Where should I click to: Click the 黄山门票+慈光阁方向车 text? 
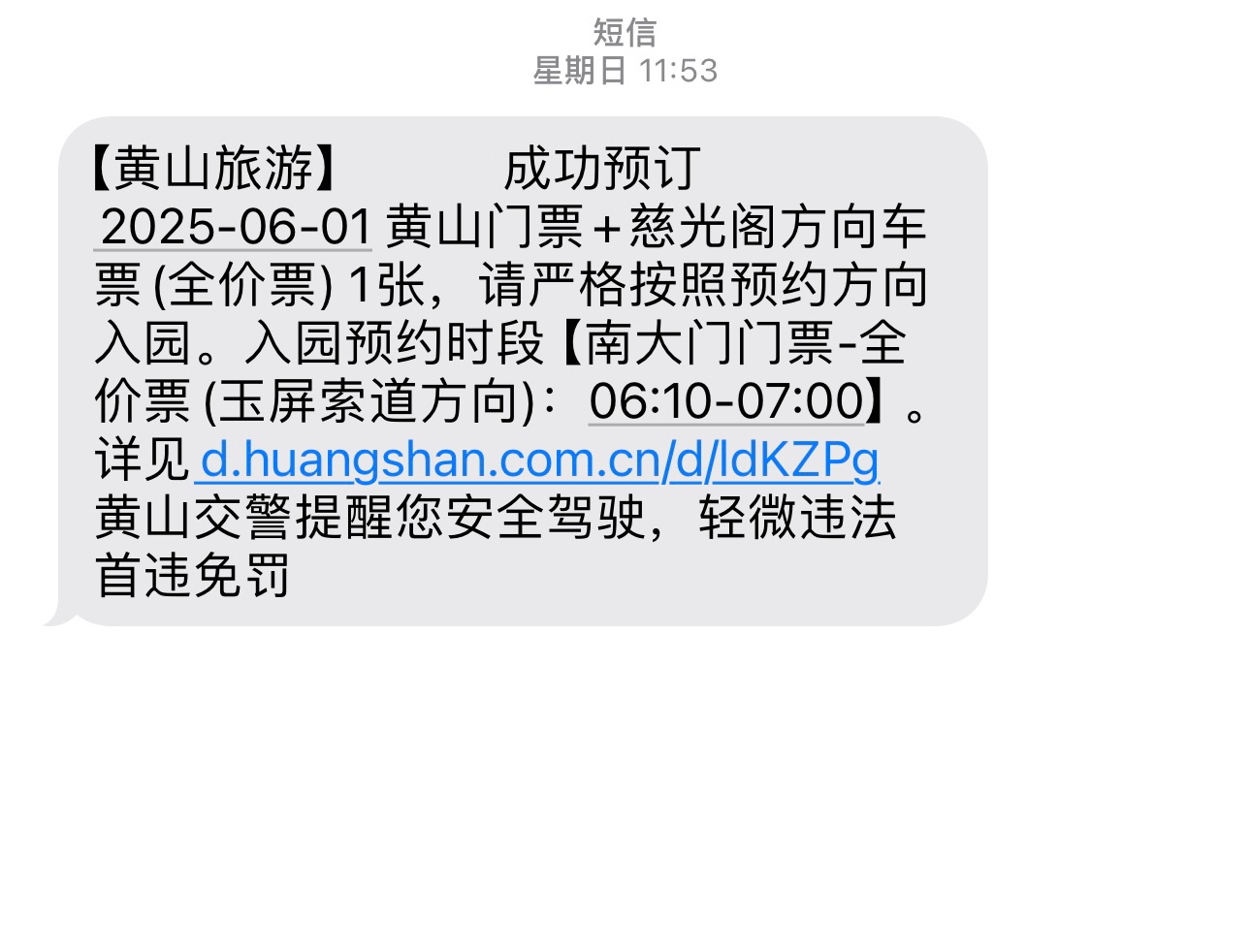click(x=657, y=227)
